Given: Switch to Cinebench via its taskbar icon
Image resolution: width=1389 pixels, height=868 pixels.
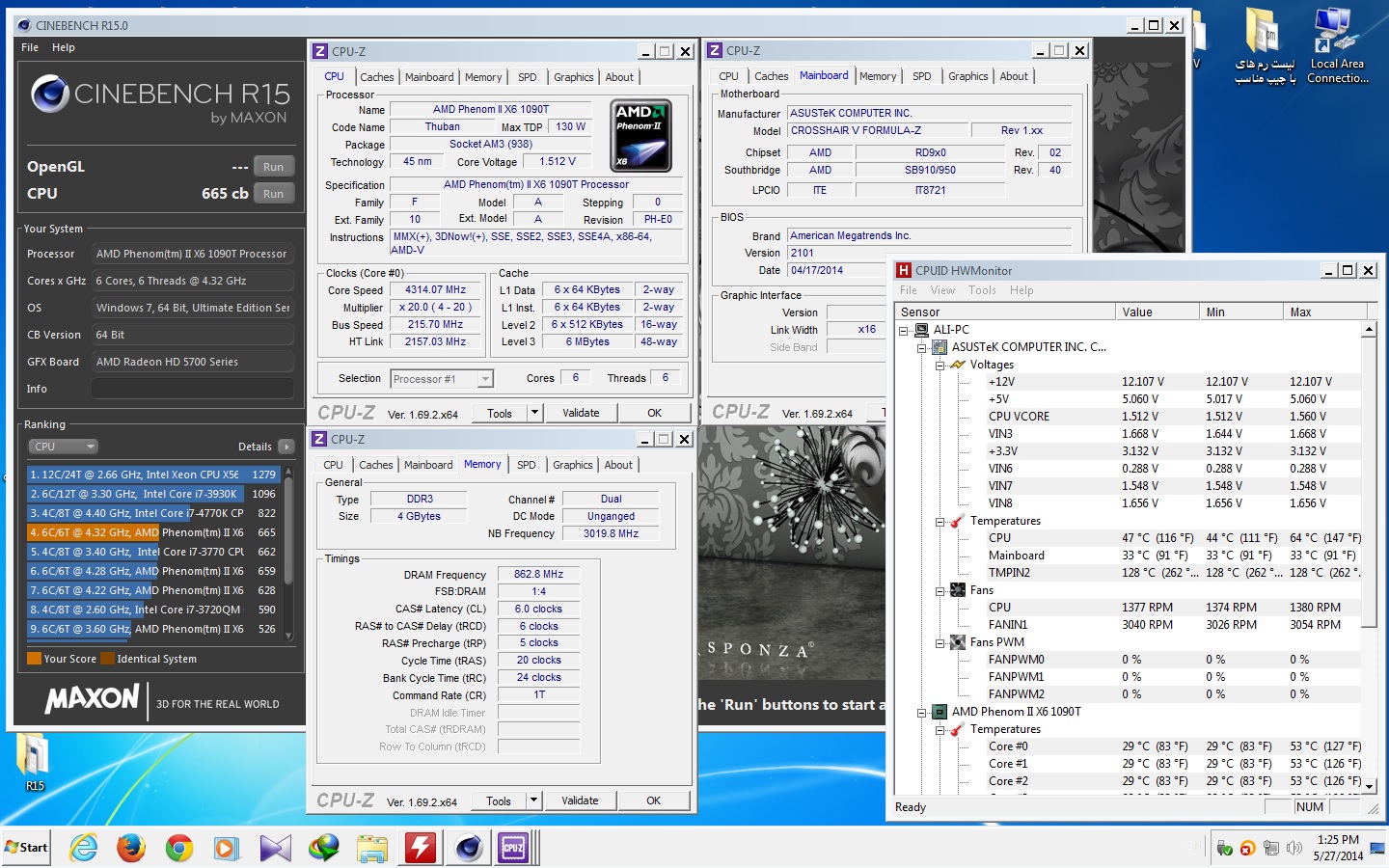Looking at the screenshot, I should coord(469,848).
